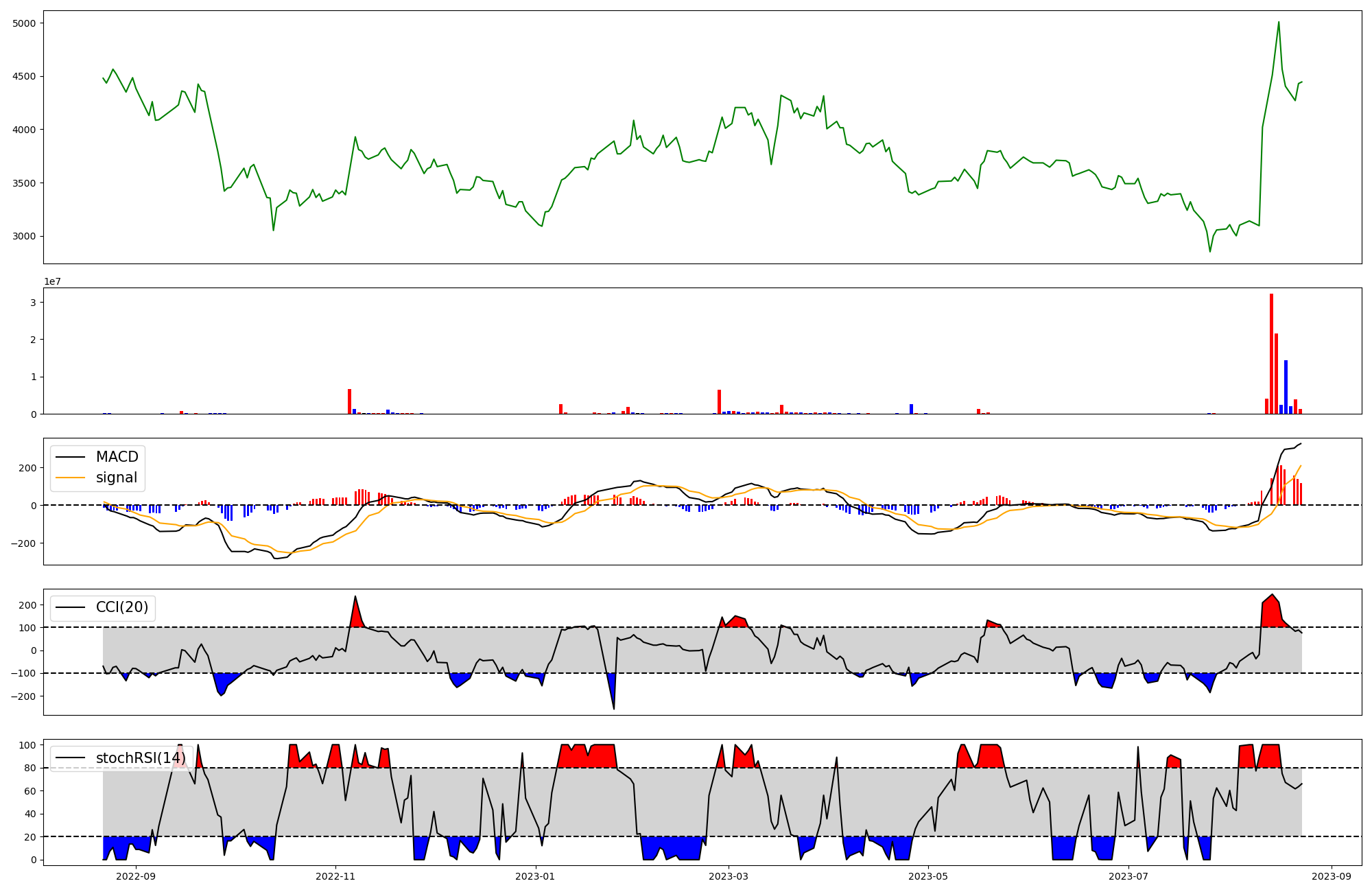Screen dimensions: 1372x892
Task: Click the 1e7 volume scale exponent
Action: coord(53,282)
